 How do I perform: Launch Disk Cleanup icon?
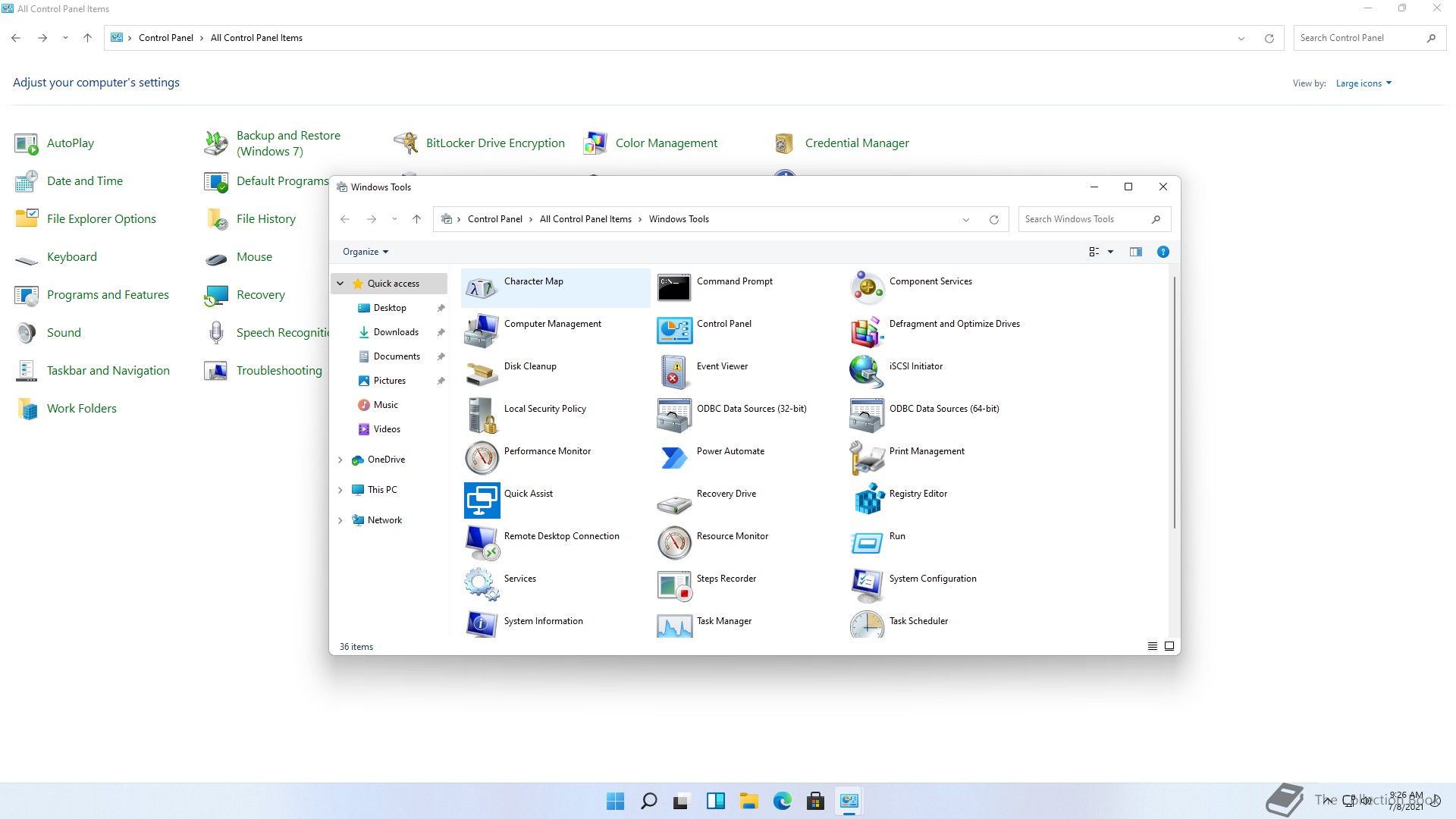[482, 373]
